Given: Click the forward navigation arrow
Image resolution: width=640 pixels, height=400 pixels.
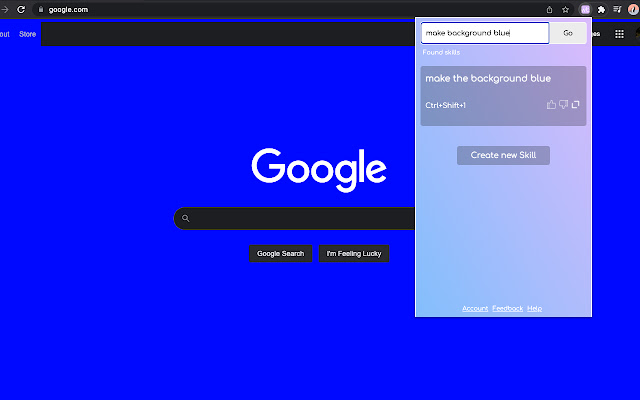Looking at the screenshot, I should (x=4, y=9).
